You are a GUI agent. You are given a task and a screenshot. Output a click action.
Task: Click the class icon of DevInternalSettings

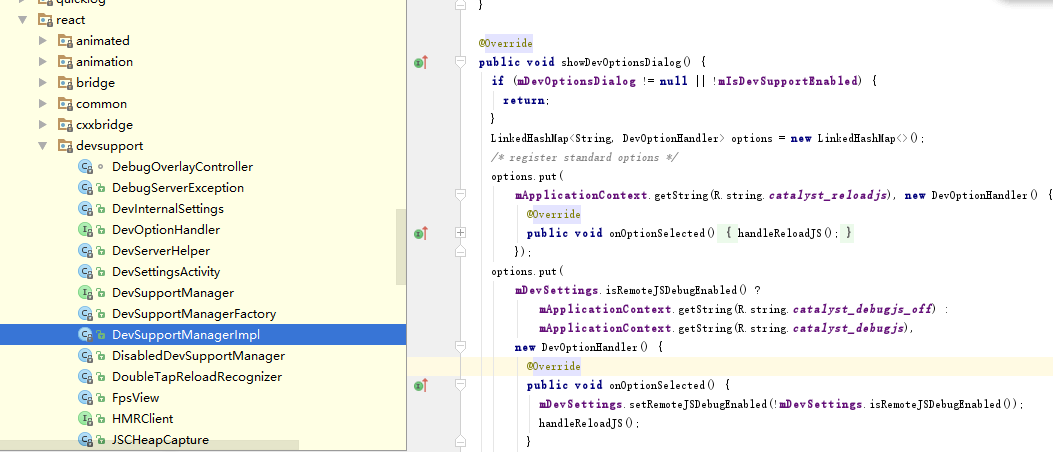(85, 209)
